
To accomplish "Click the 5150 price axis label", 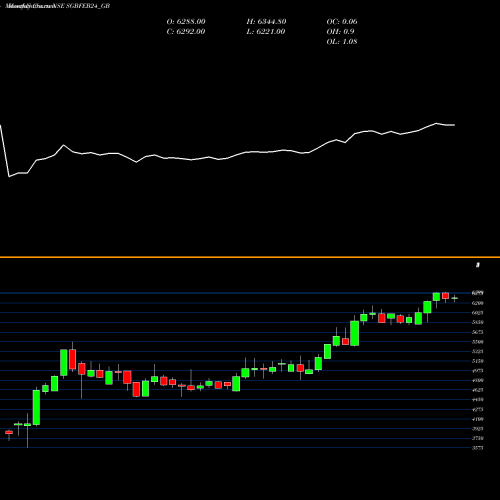I will point(478,361).
